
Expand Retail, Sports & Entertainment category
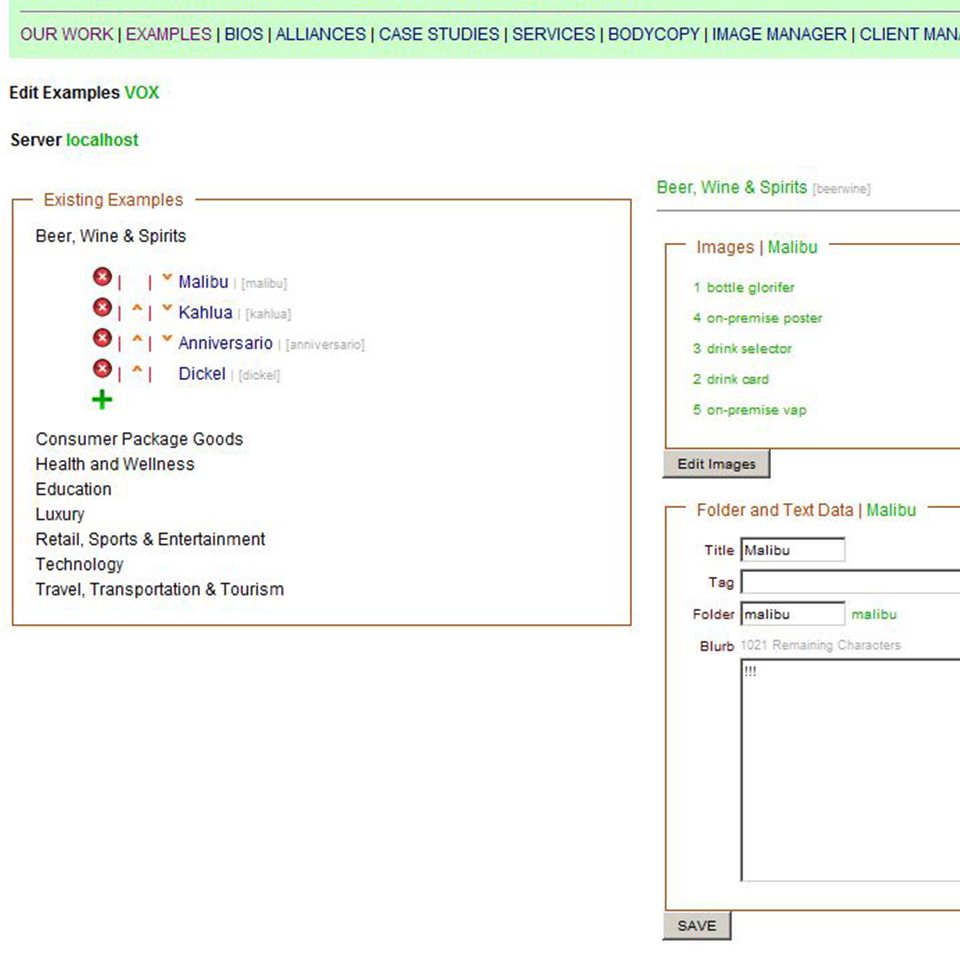click(x=150, y=539)
